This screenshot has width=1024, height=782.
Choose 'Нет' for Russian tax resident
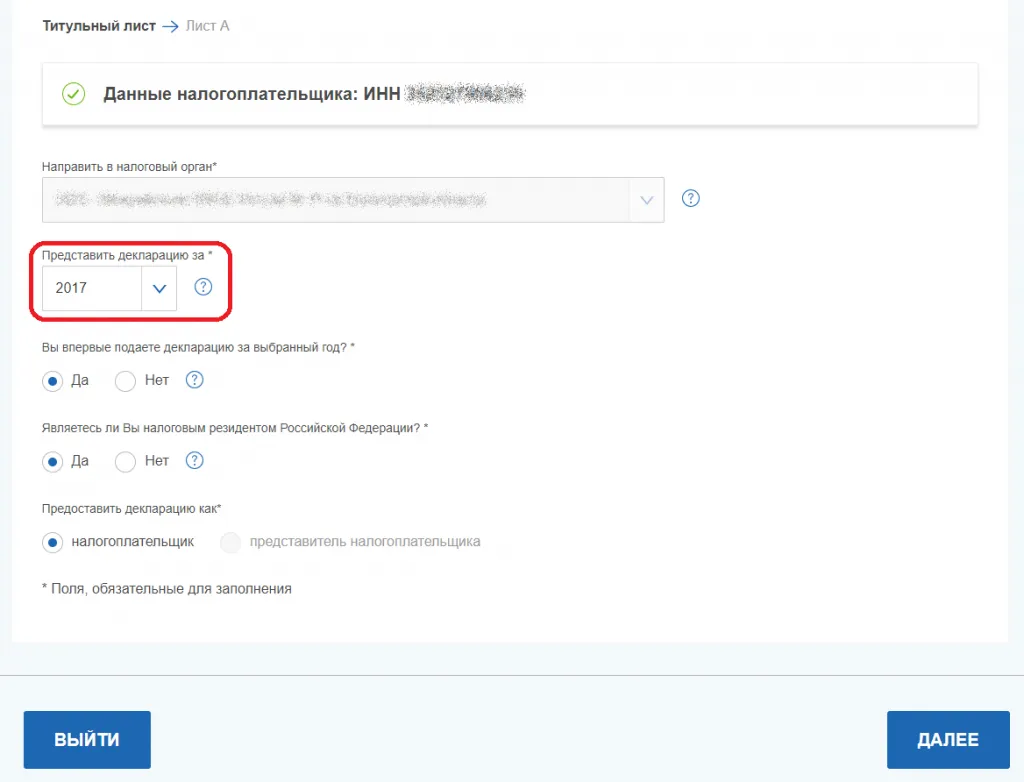(x=125, y=462)
